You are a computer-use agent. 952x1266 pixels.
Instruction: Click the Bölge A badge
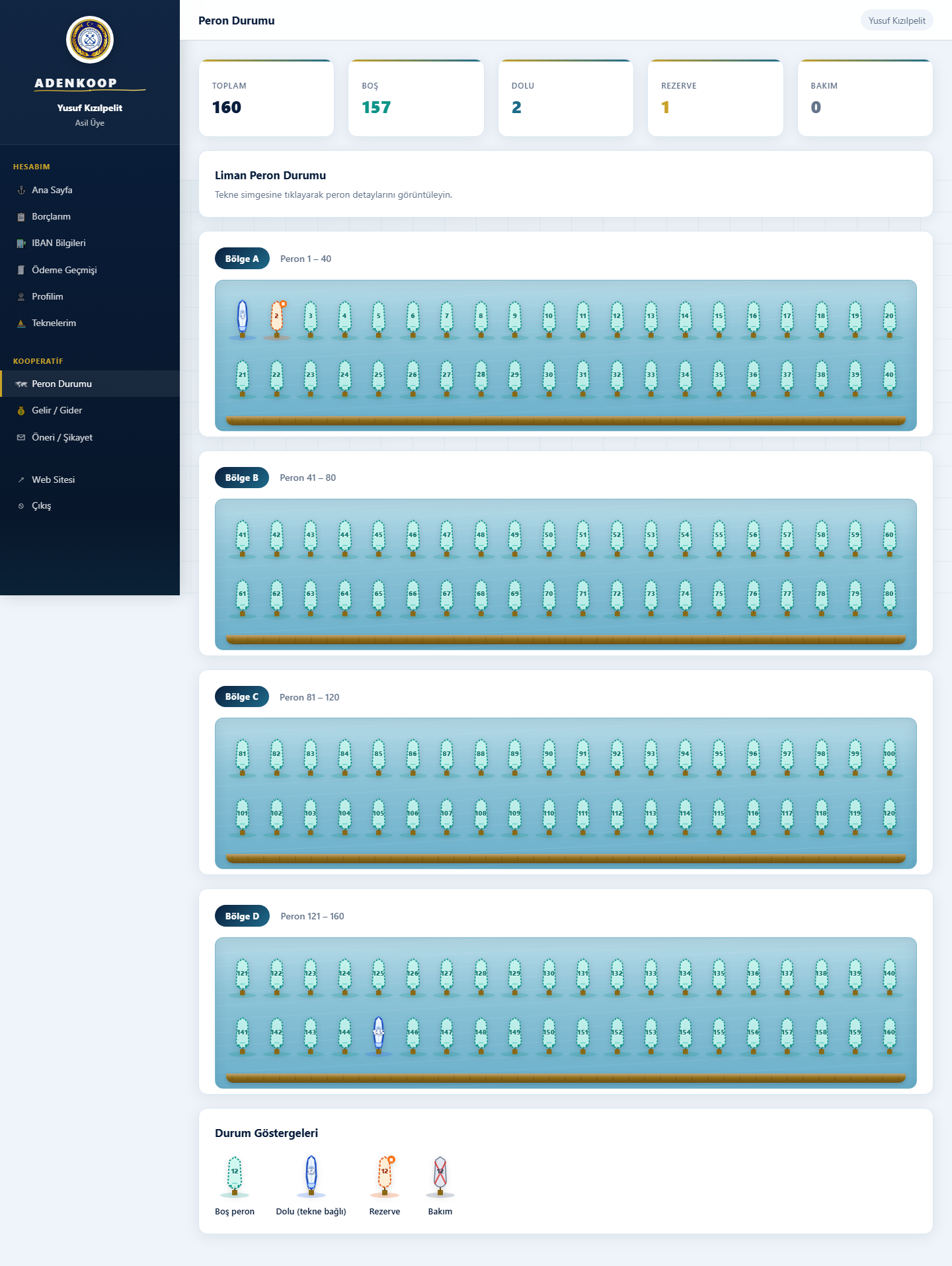242,259
